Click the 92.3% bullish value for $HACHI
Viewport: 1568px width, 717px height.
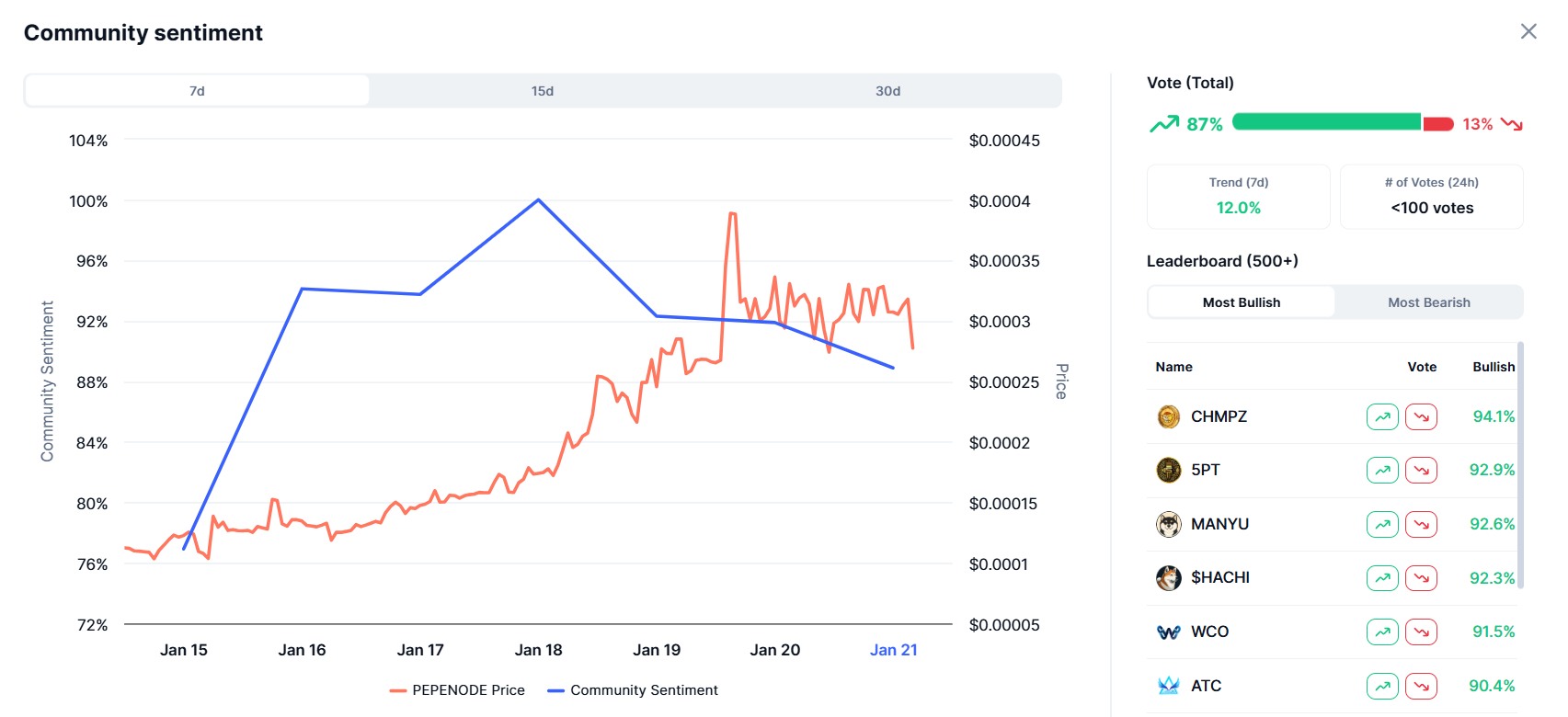click(1492, 578)
